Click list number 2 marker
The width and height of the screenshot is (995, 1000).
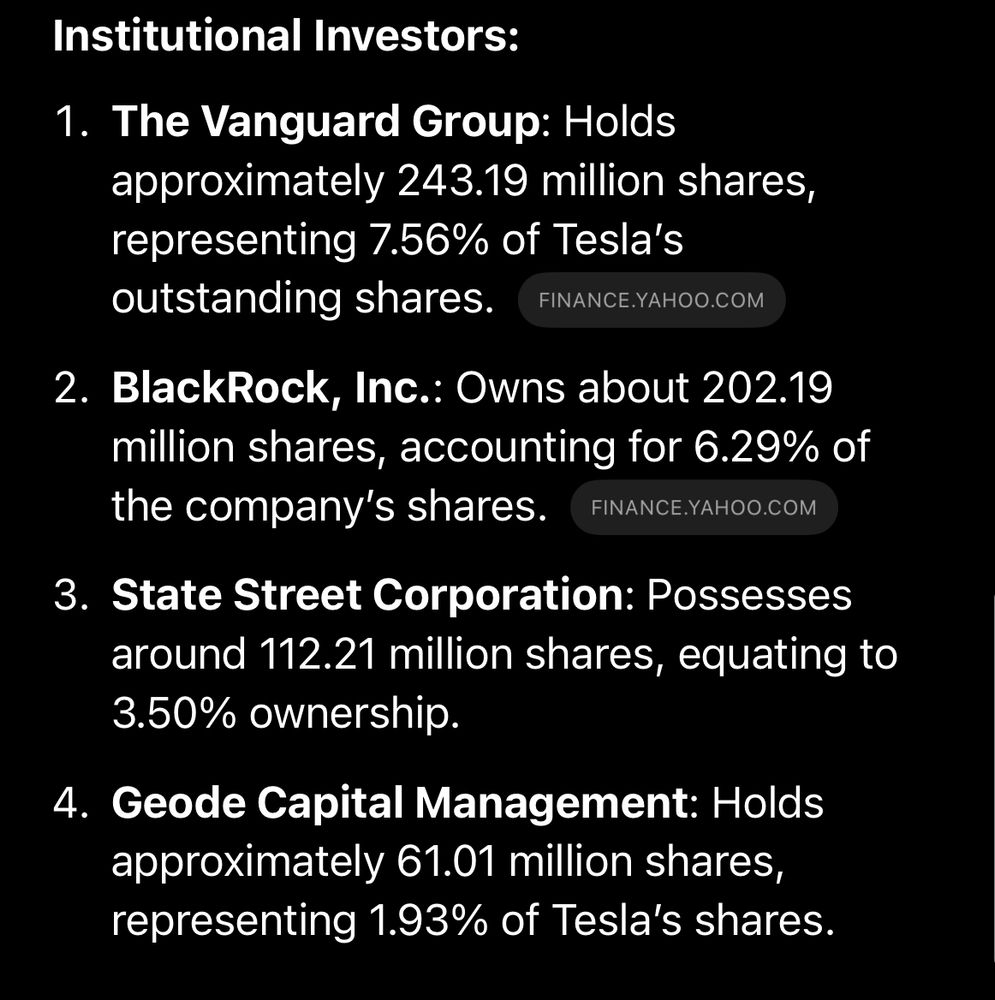[x=71, y=388]
